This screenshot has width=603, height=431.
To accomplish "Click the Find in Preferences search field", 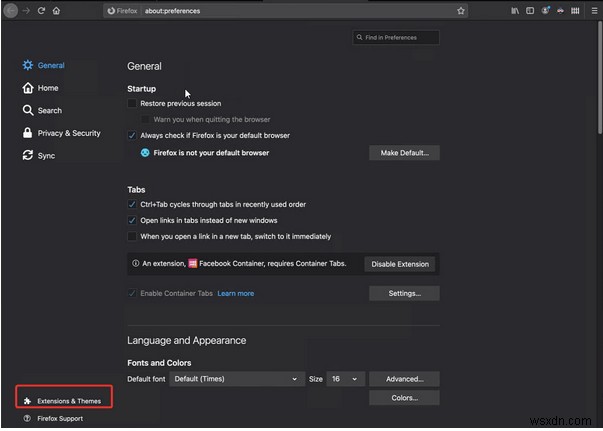I will (396, 37).
